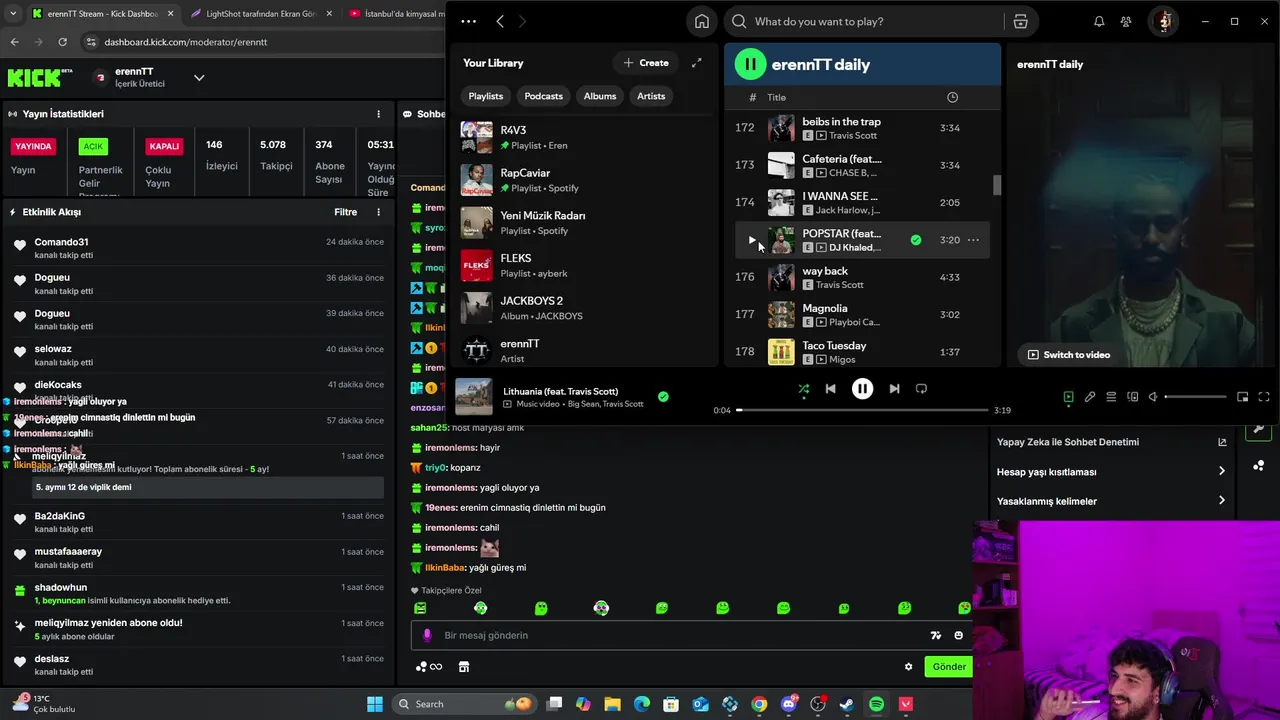The width and height of the screenshot is (1280, 720).
Task: Open more options for POPSTAR track
Action: tap(973, 240)
